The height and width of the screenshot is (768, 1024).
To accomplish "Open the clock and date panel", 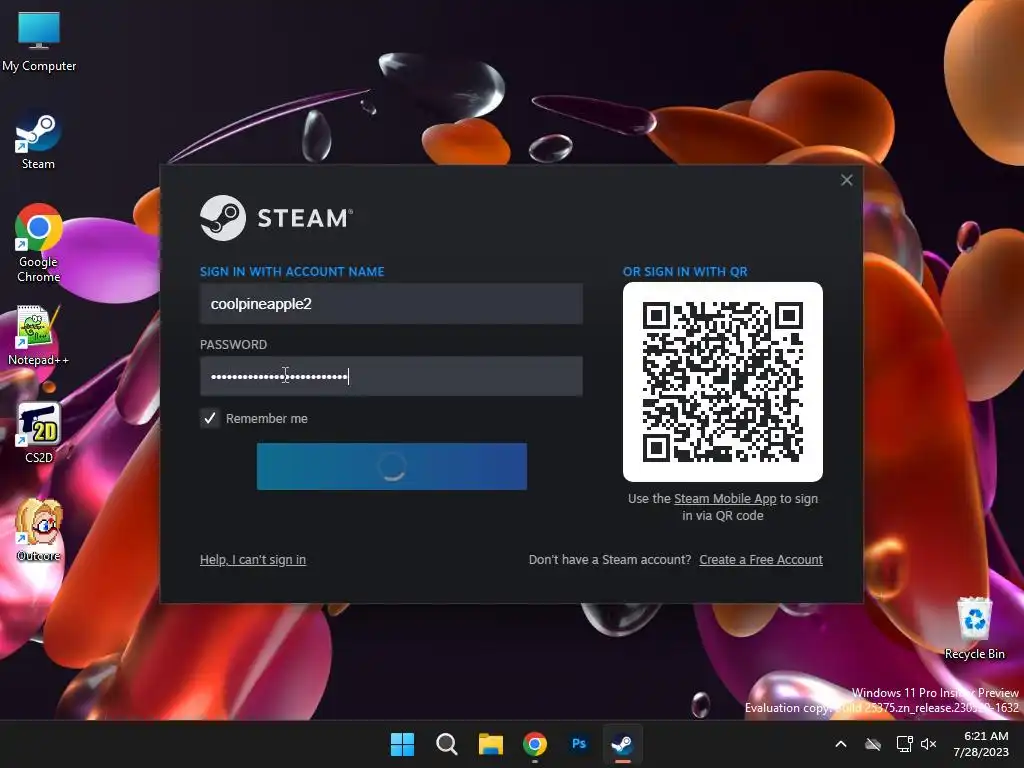I will (982, 744).
